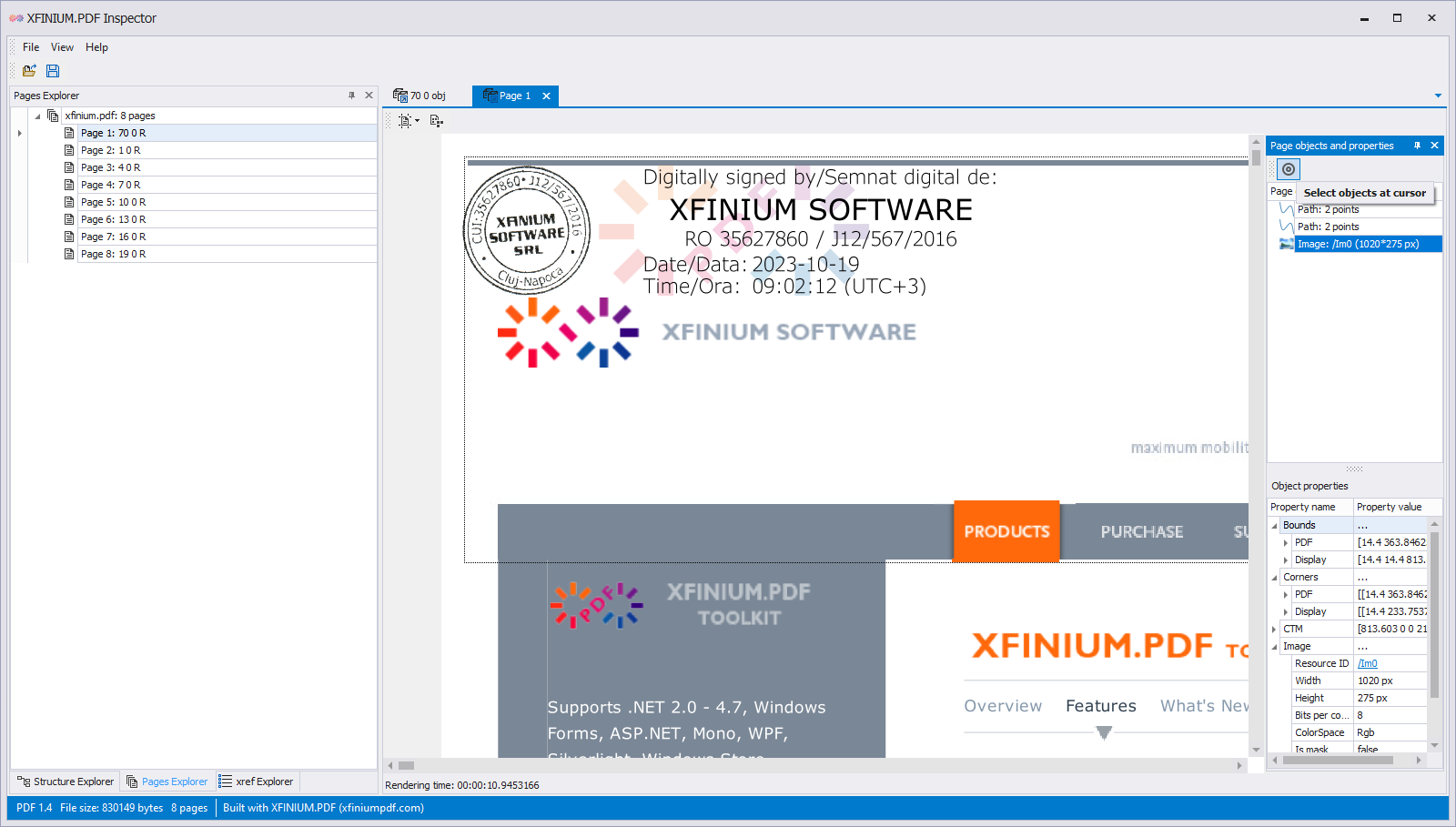Click the page view vertical scrollbar thumb
This screenshot has width=1456, height=827.
pyautogui.click(x=1257, y=158)
